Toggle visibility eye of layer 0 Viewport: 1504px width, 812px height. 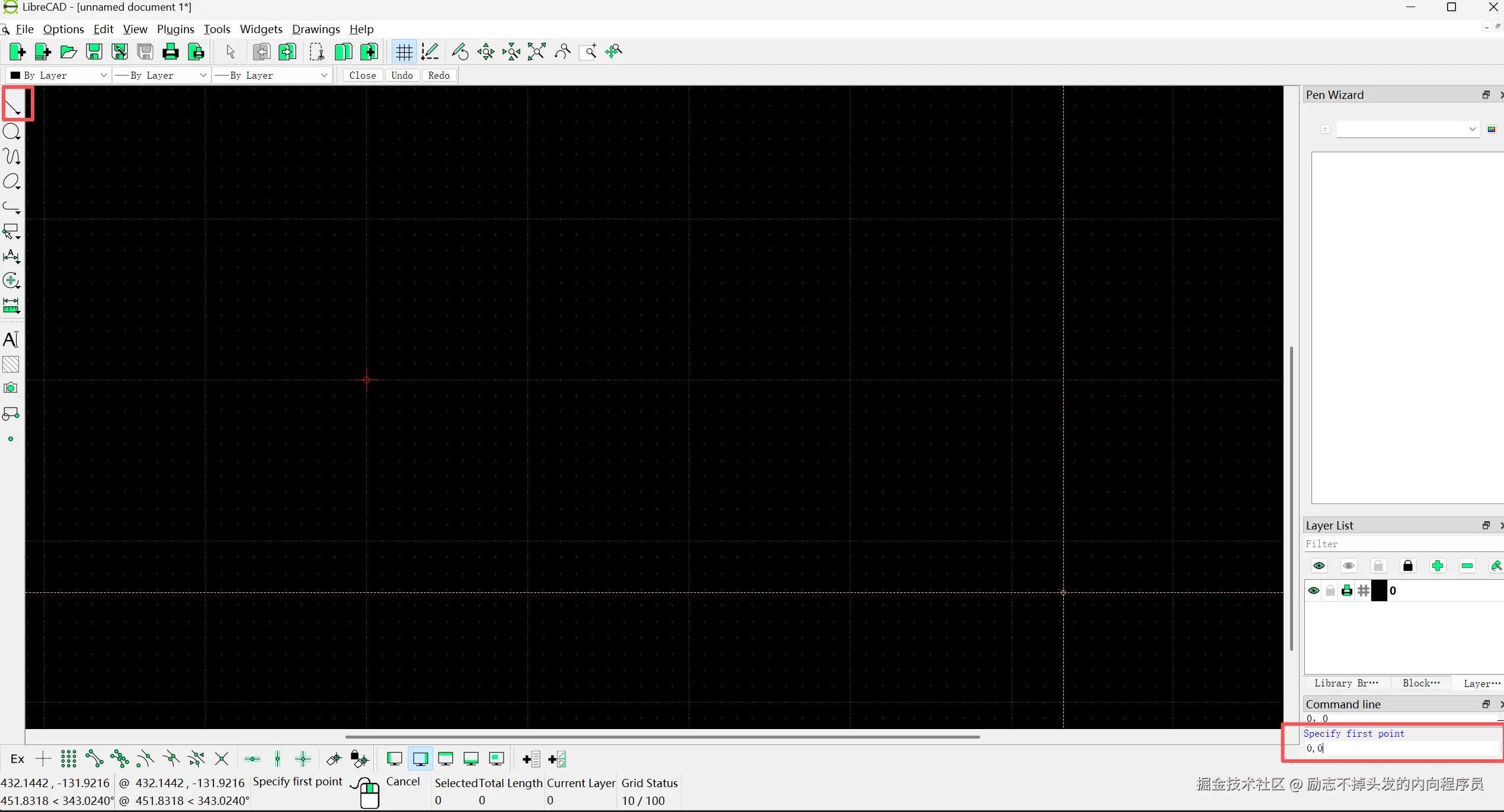click(x=1314, y=590)
